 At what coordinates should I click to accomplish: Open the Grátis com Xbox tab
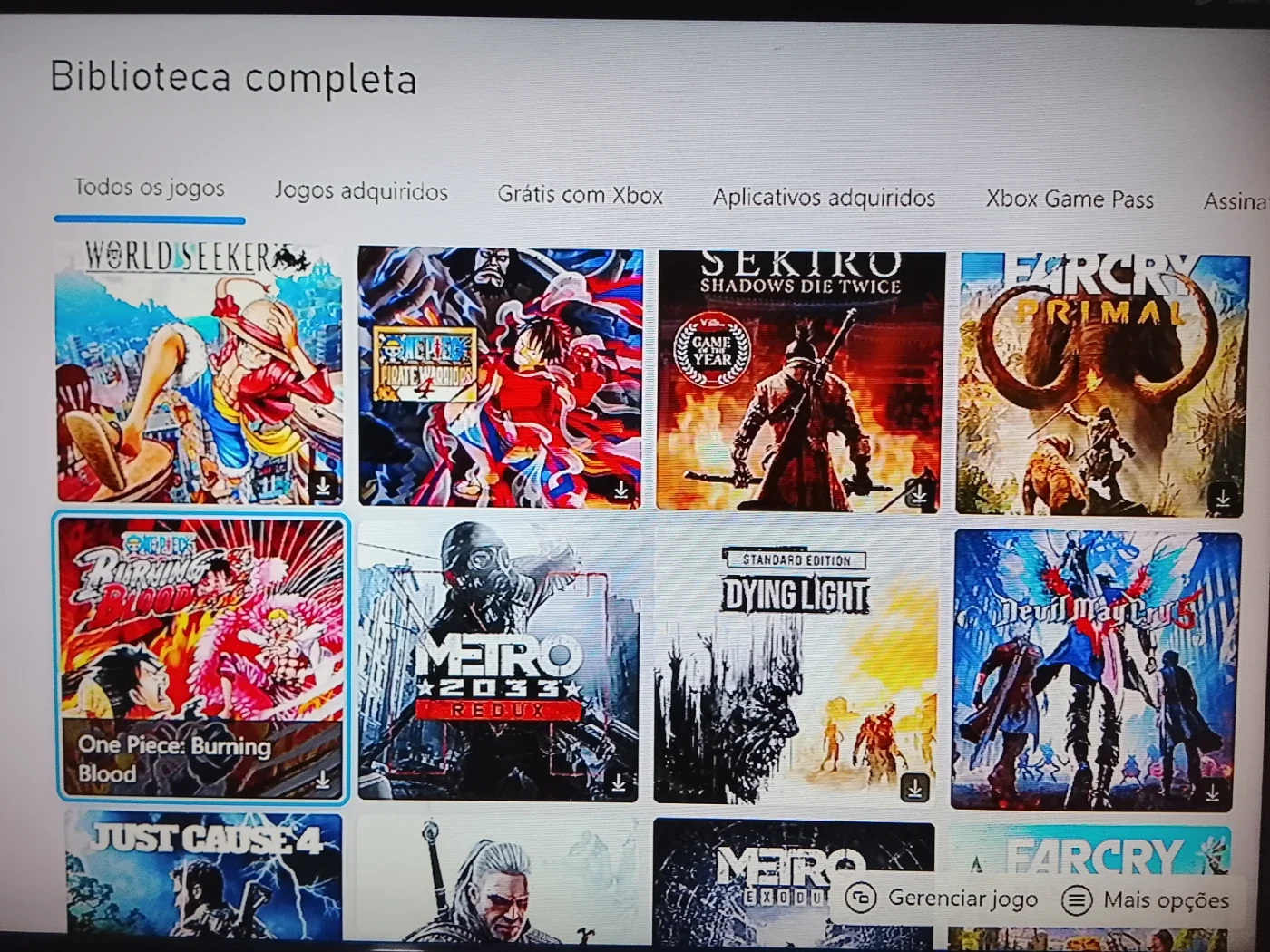(580, 195)
